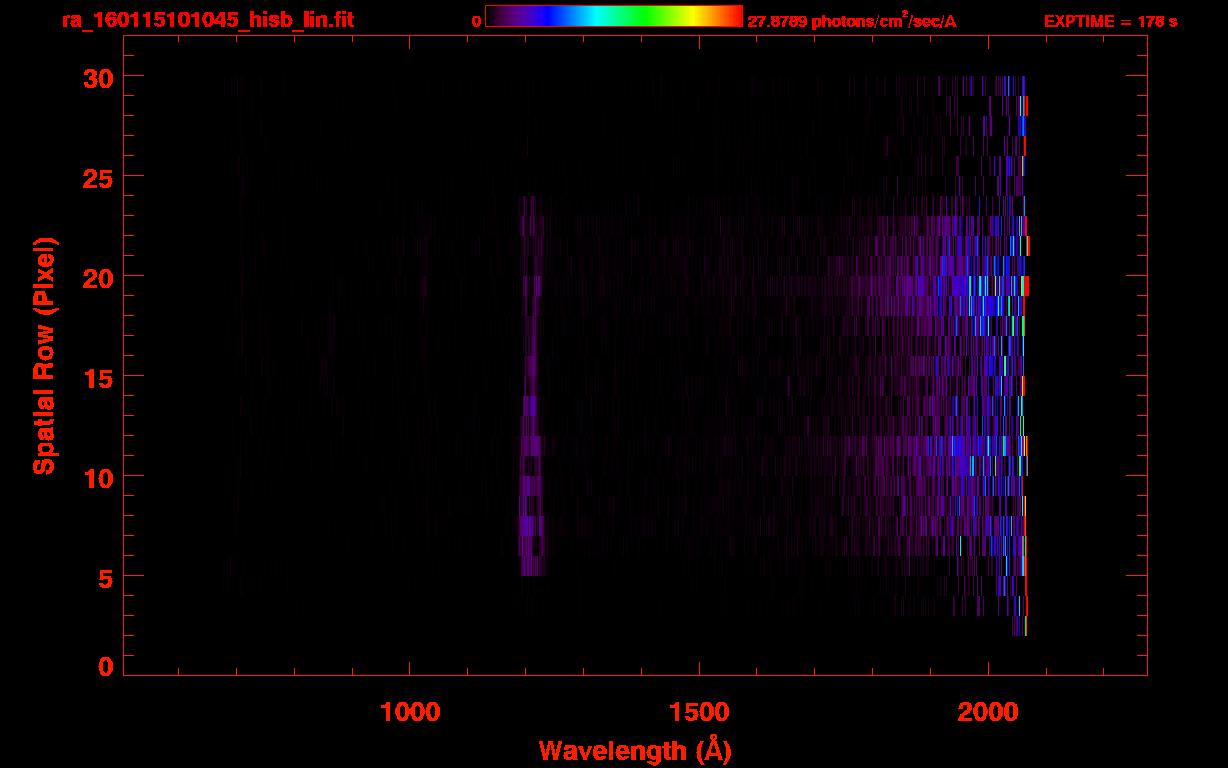Click the y-axis tick label 0

(105, 667)
